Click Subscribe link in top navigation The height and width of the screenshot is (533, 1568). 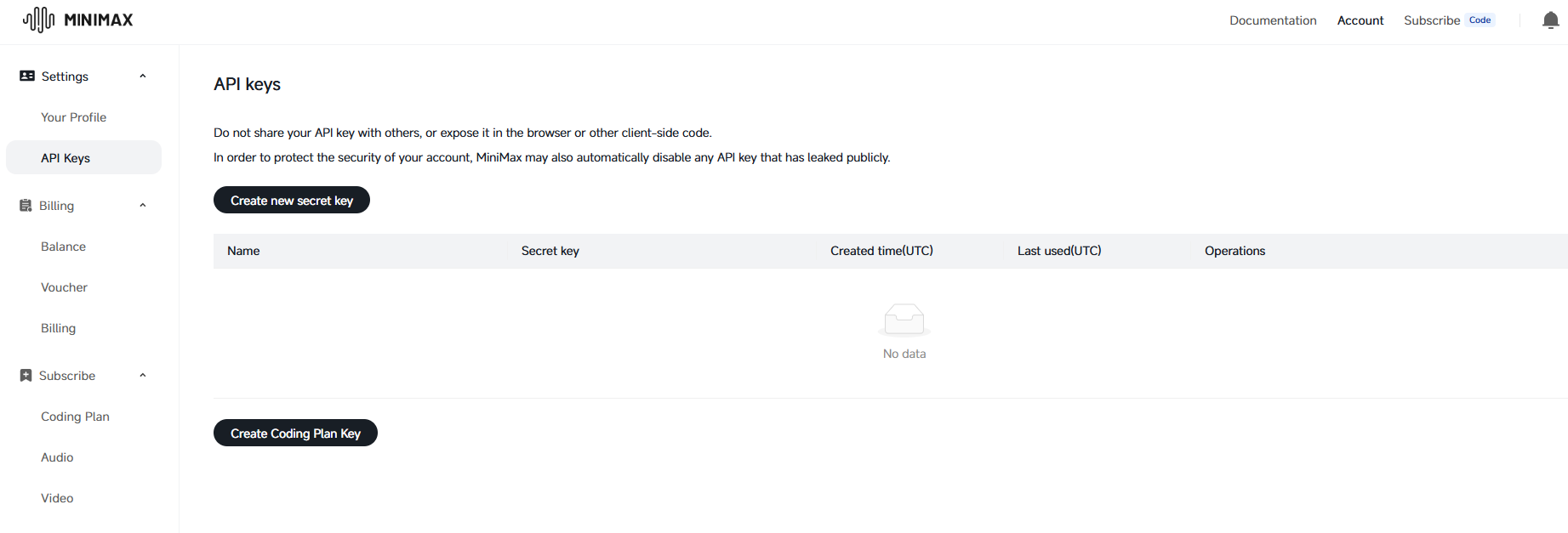pyautogui.click(x=1432, y=20)
